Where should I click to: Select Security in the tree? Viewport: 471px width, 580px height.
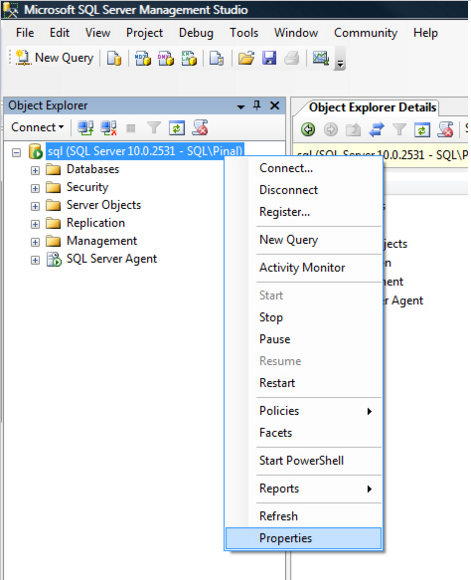pyautogui.click(x=87, y=187)
